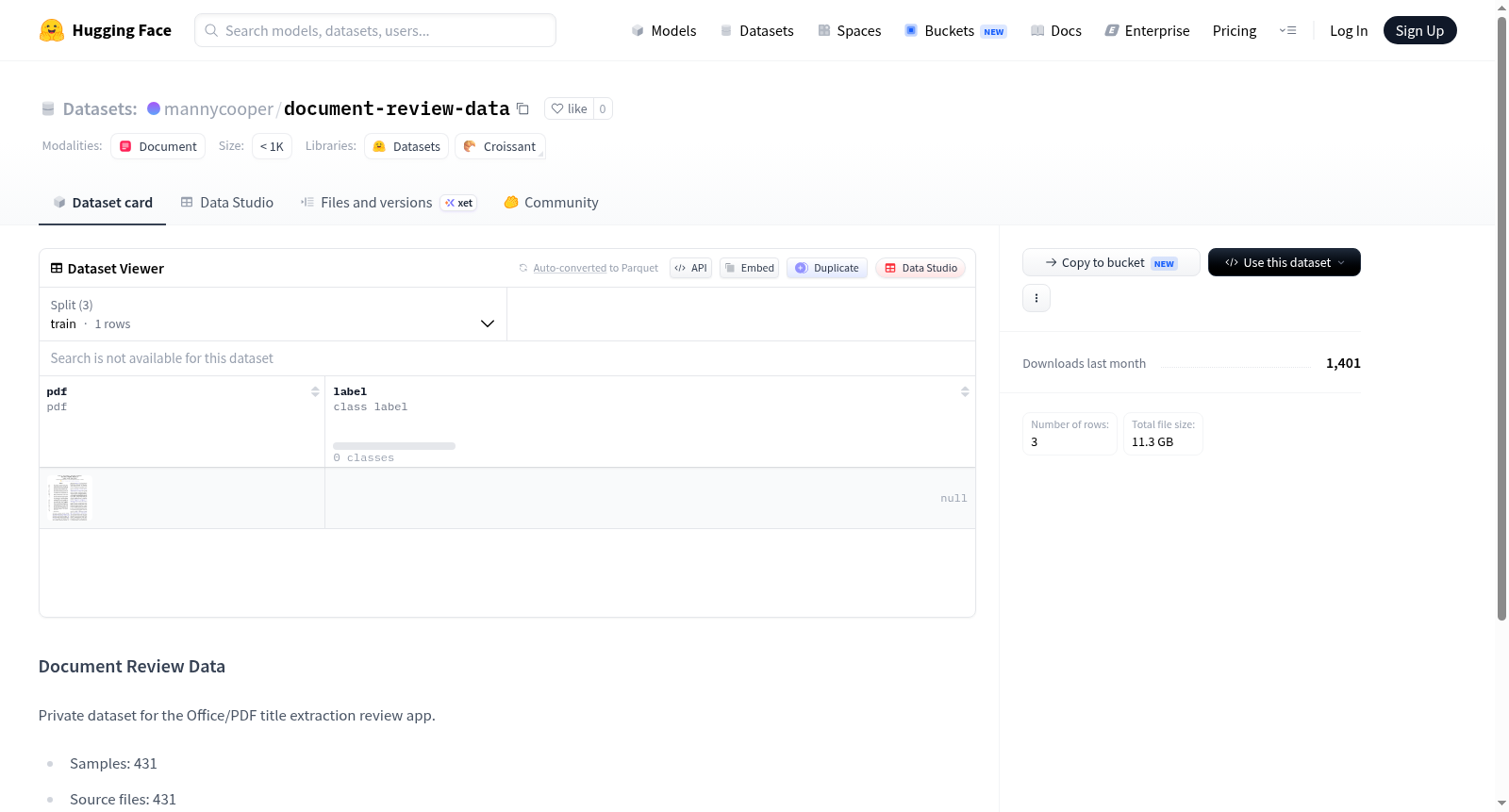
Task: Open Spaces in top navigation
Action: click(x=850, y=30)
